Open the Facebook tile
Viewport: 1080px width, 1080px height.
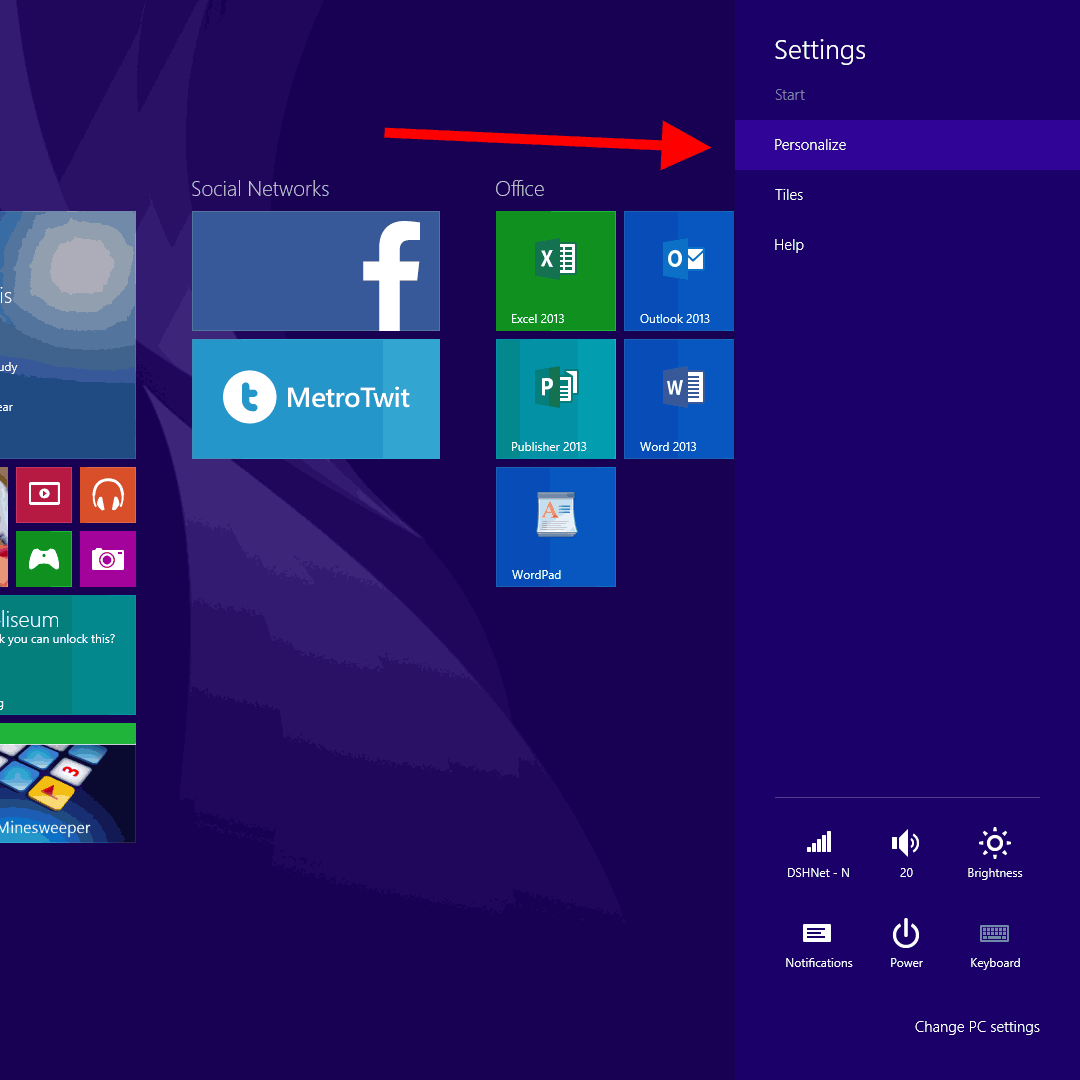click(315, 270)
